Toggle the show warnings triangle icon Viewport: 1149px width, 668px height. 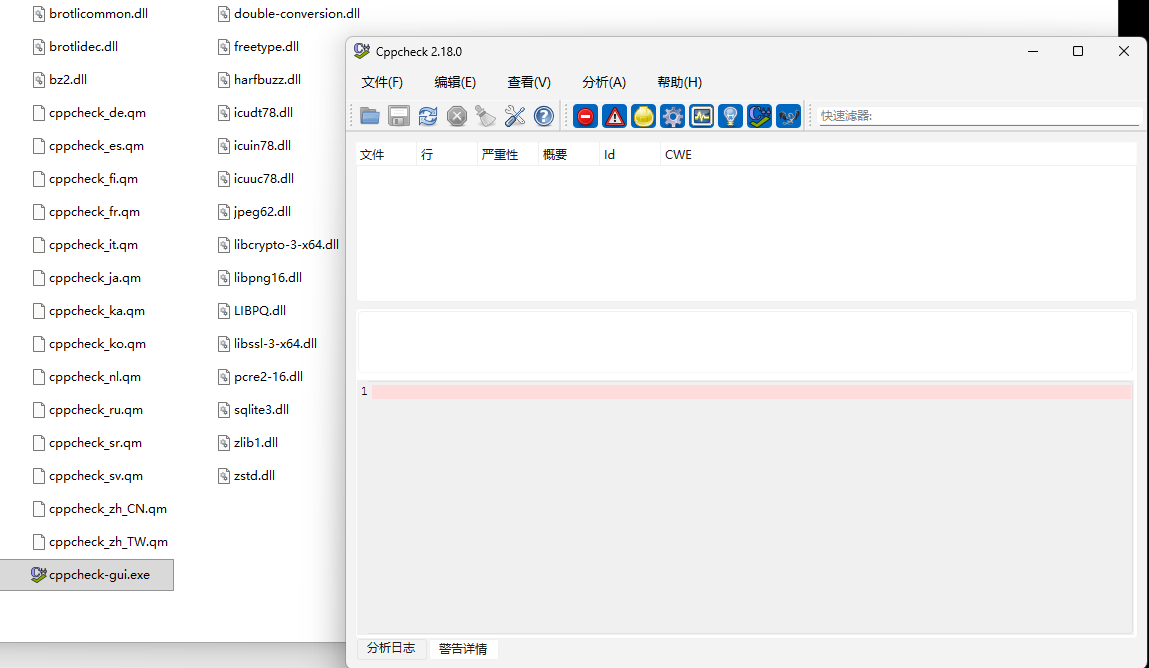tap(614, 116)
